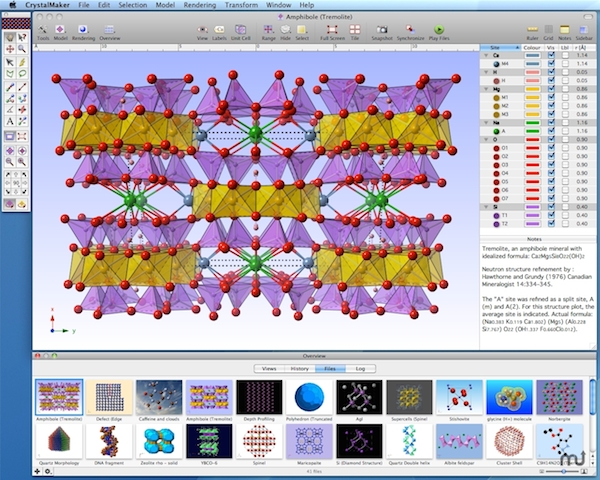Uncheck visibility for site T1

pos(549,215)
